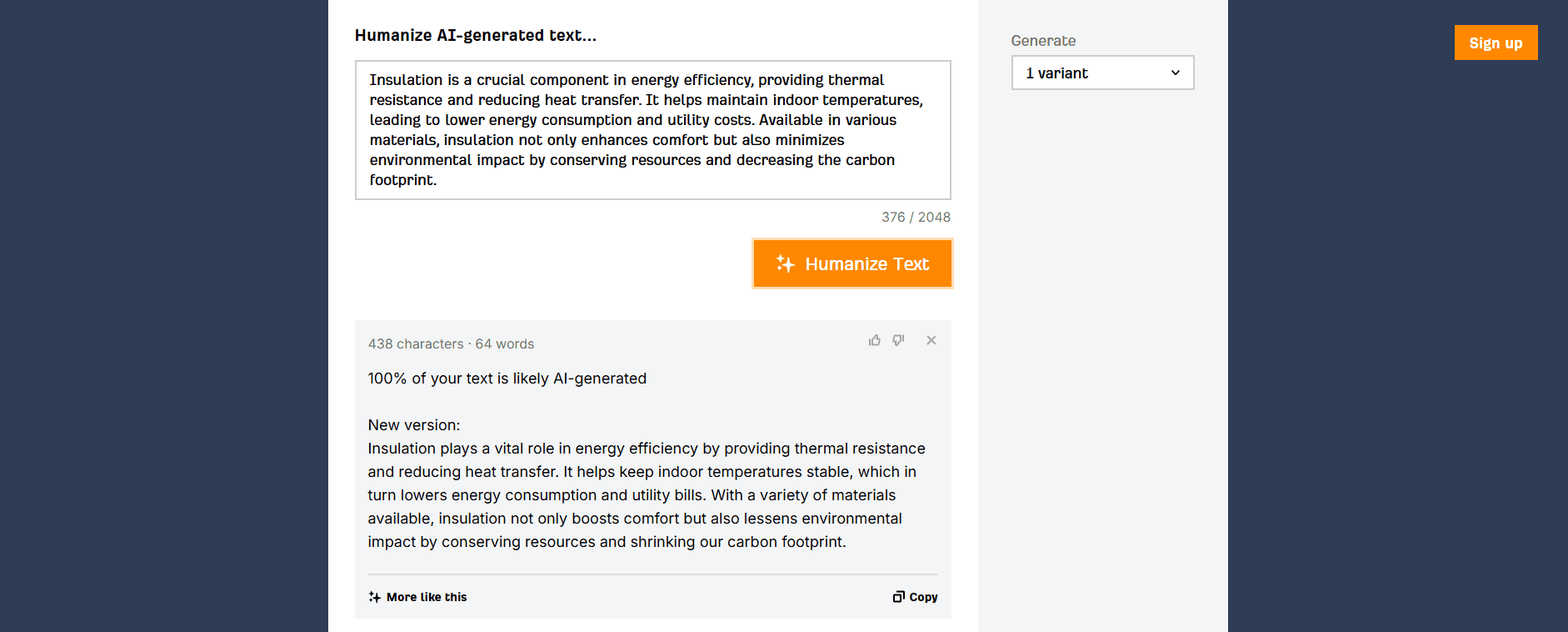The width and height of the screenshot is (1568, 632).
Task: Give the result a thumbs down
Action: coord(898,340)
